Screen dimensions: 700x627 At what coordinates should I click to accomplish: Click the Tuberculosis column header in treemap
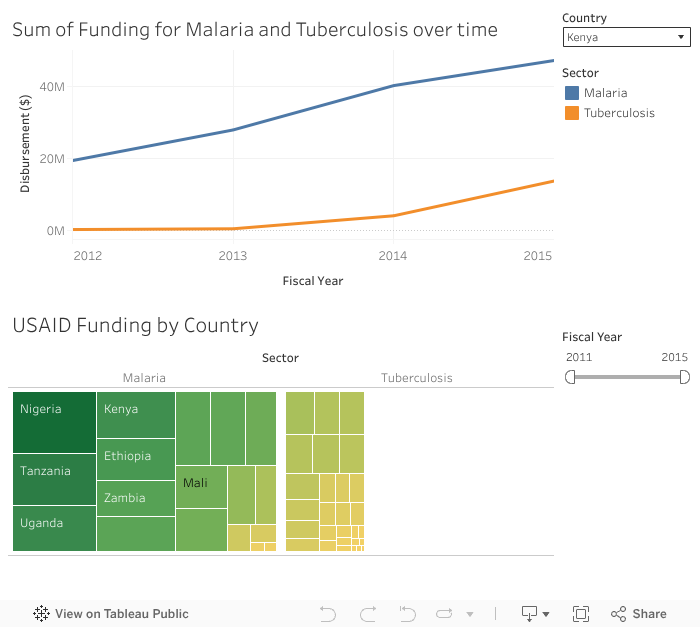[417, 378]
